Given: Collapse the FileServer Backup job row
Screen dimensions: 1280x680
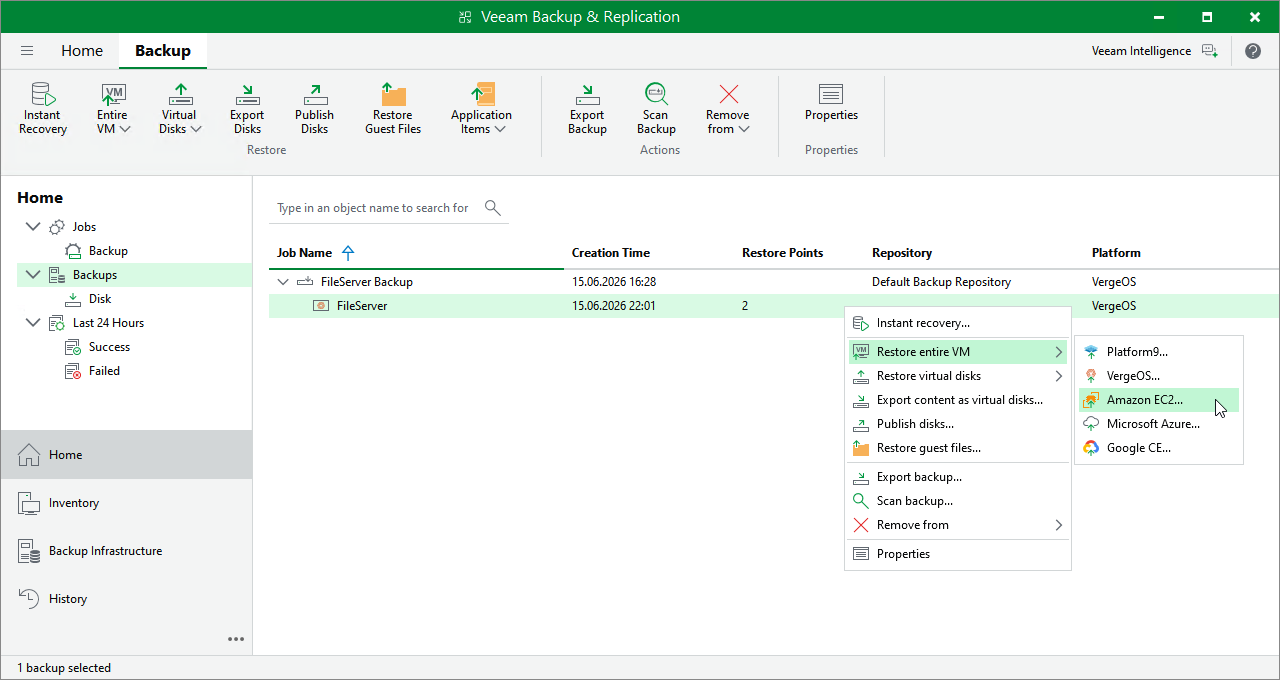Looking at the screenshot, I should (283, 282).
